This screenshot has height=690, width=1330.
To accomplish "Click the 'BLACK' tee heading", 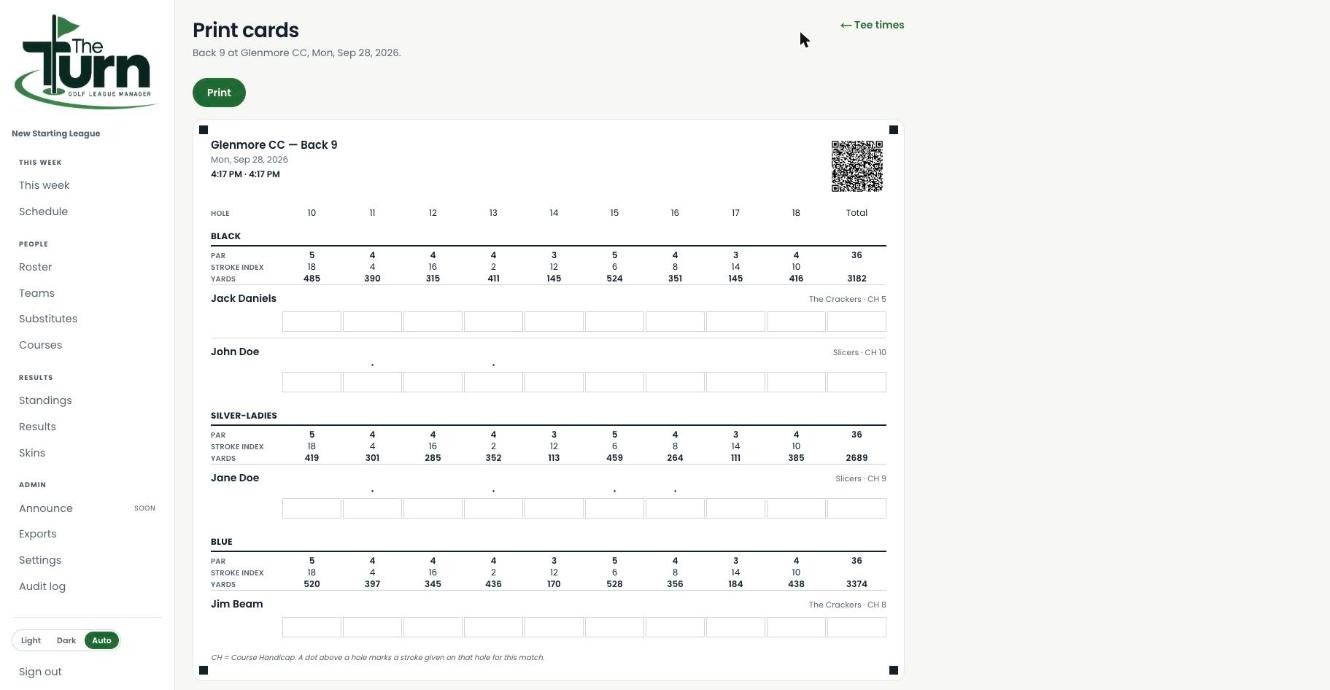I will point(226,236).
